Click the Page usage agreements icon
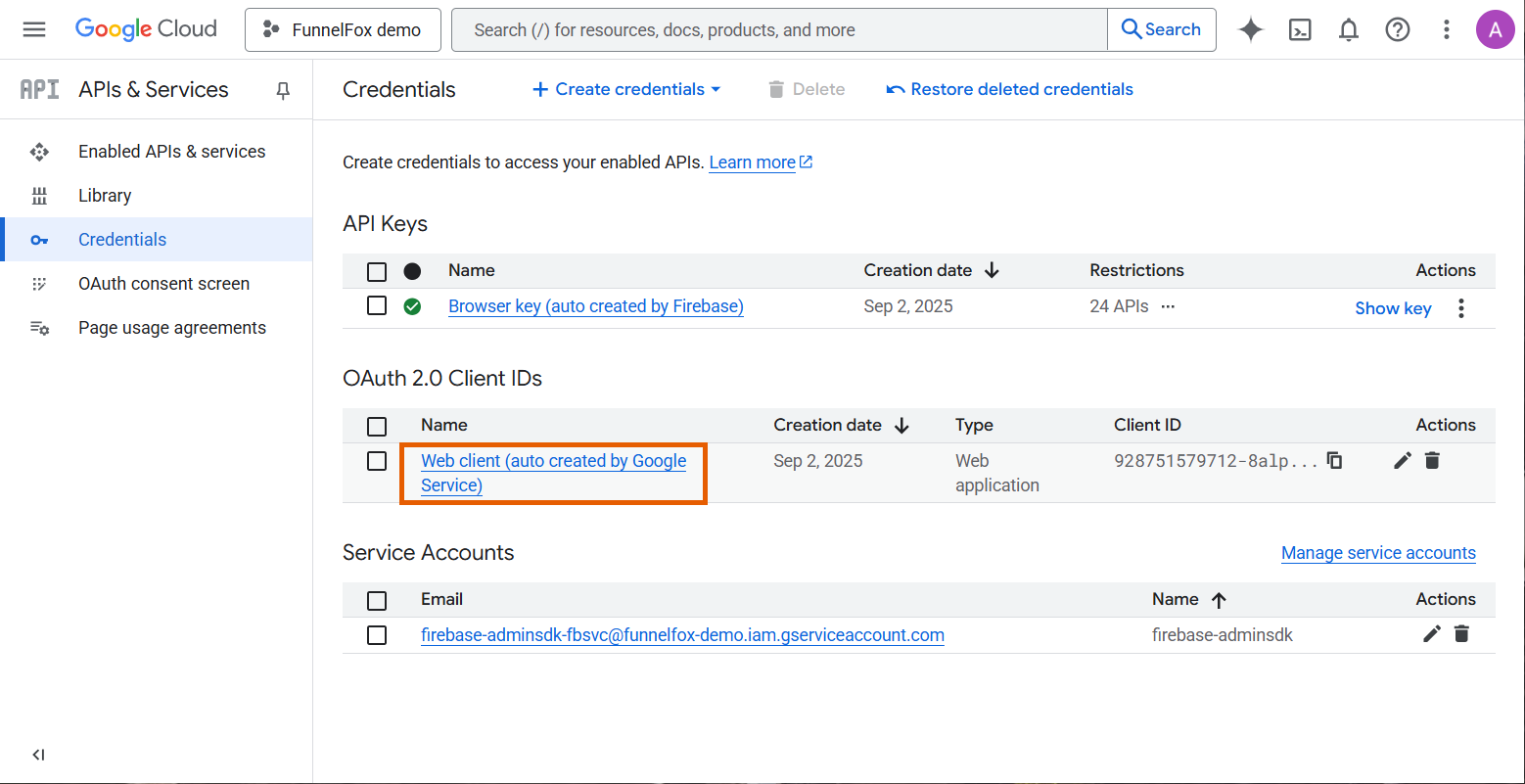The image size is (1525, 784). tap(39, 328)
